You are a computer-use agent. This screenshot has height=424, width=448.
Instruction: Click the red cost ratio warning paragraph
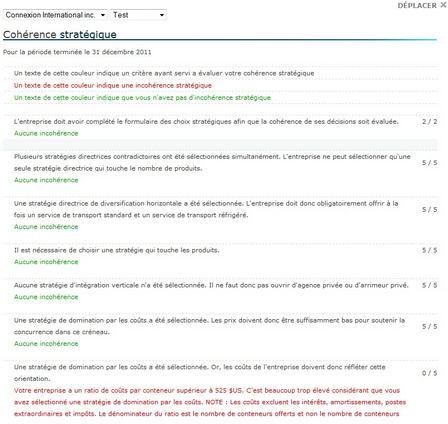pos(210,402)
